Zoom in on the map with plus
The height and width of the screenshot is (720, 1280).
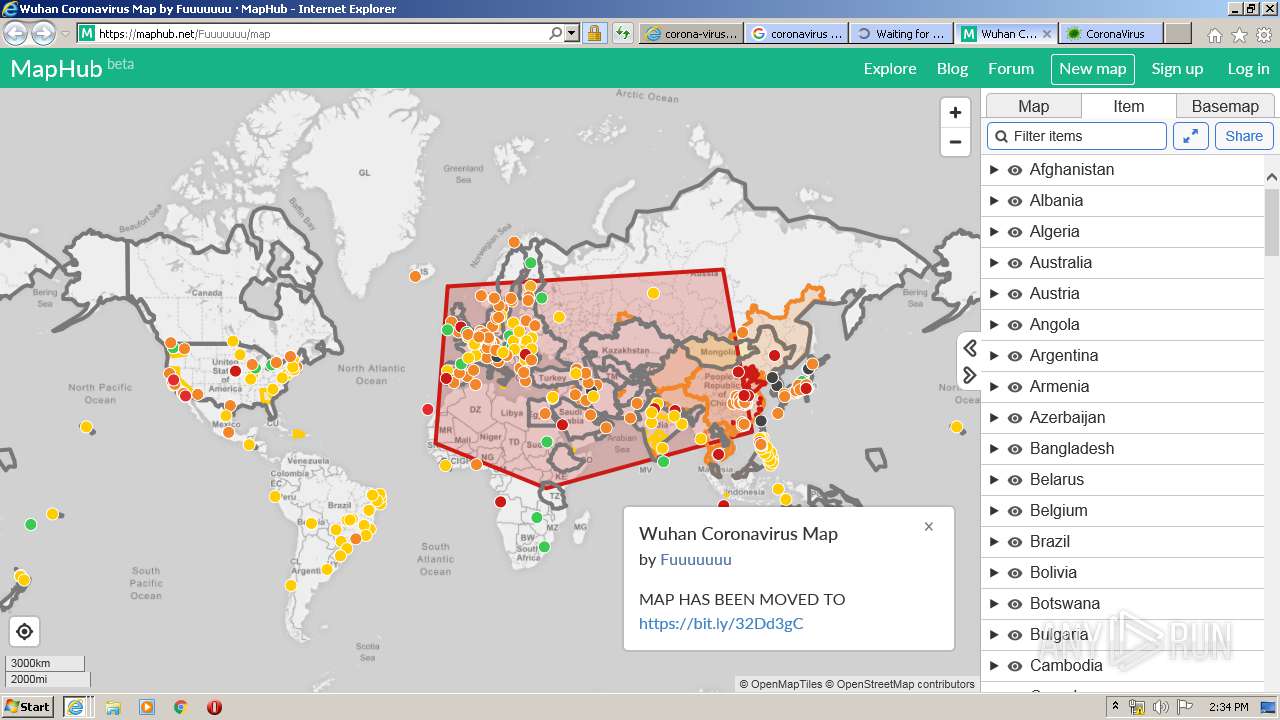pyautogui.click(x=955, y=112)
